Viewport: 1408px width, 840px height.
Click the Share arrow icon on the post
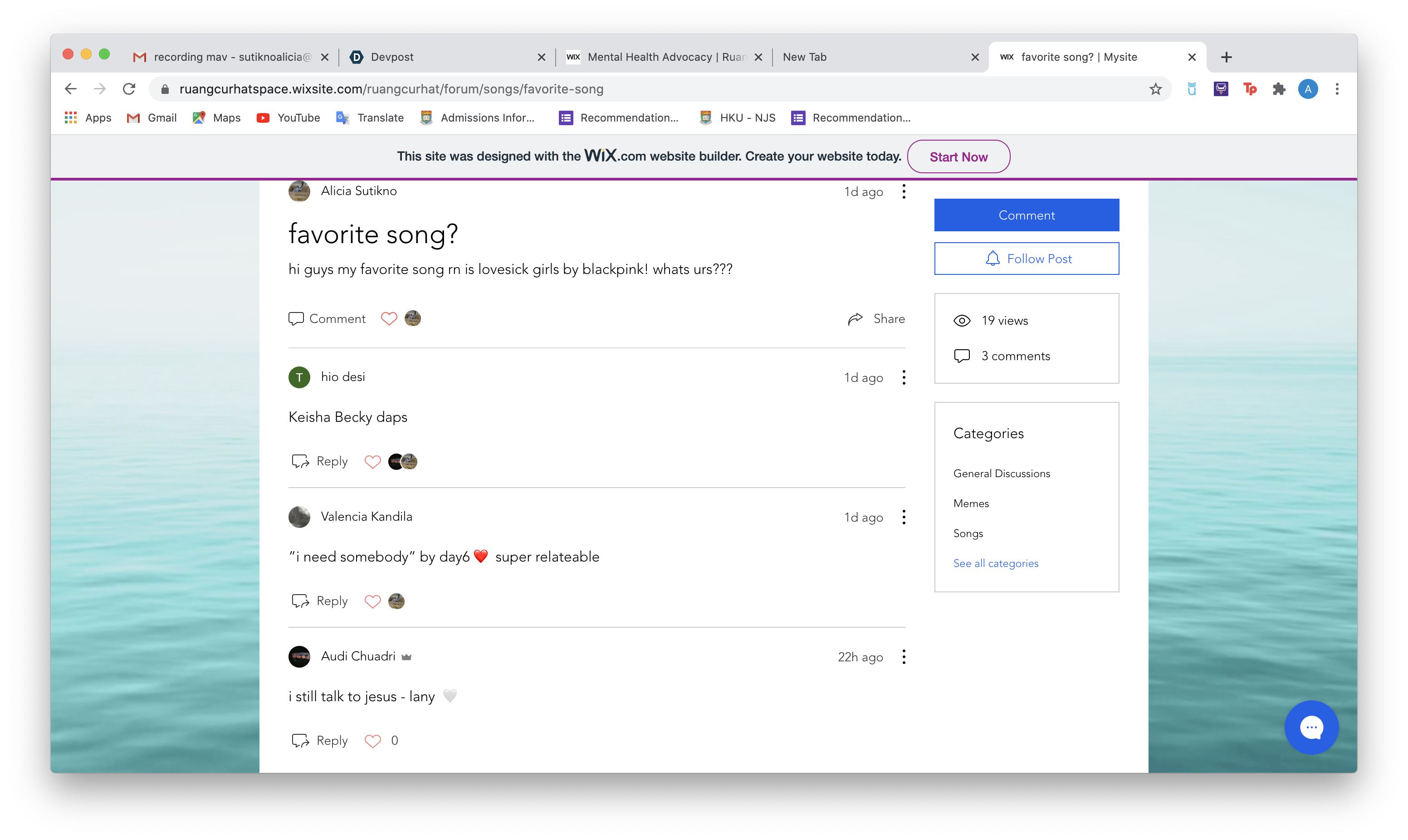[x=855, y=319]
